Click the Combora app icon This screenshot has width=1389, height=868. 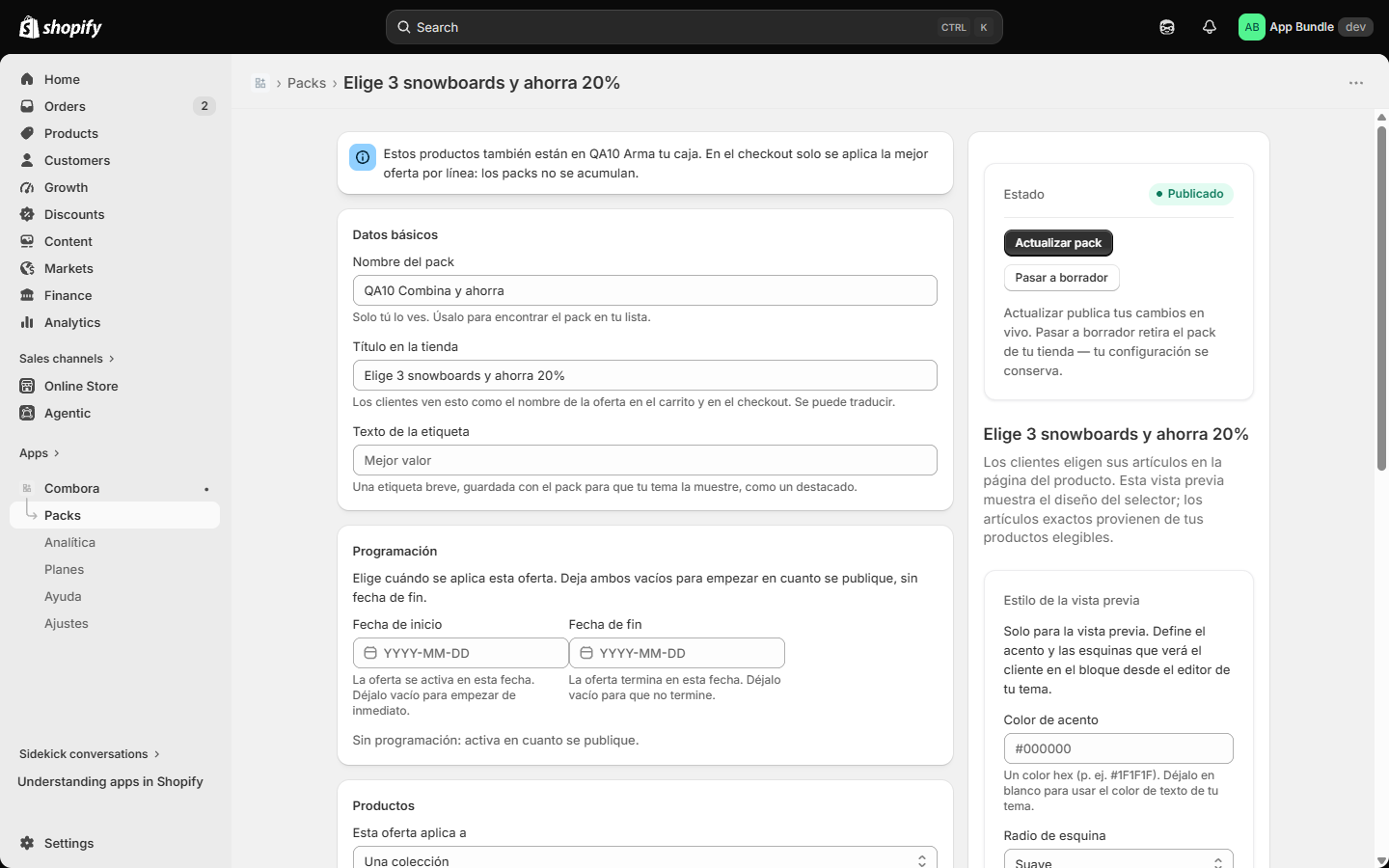pyautogui.click(x=27, y=488)
